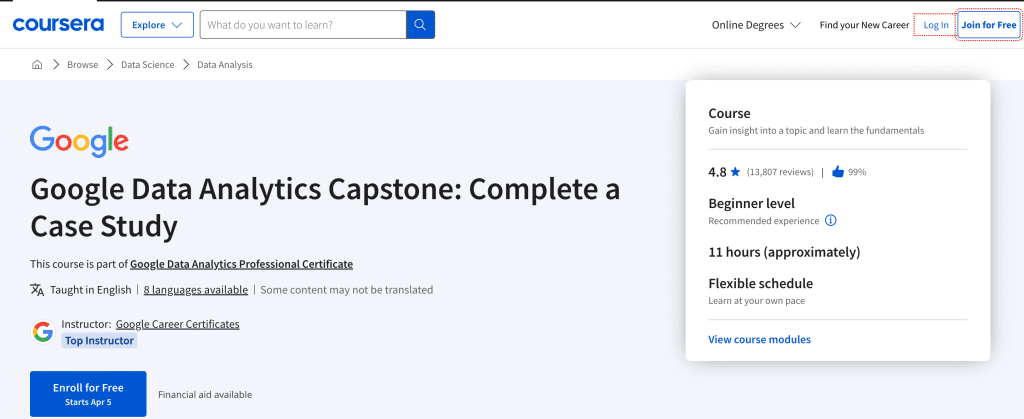This screenshot has height=419, width=1024.
Task: Select Browse in the breadcrumb
Action: (82, 65)
